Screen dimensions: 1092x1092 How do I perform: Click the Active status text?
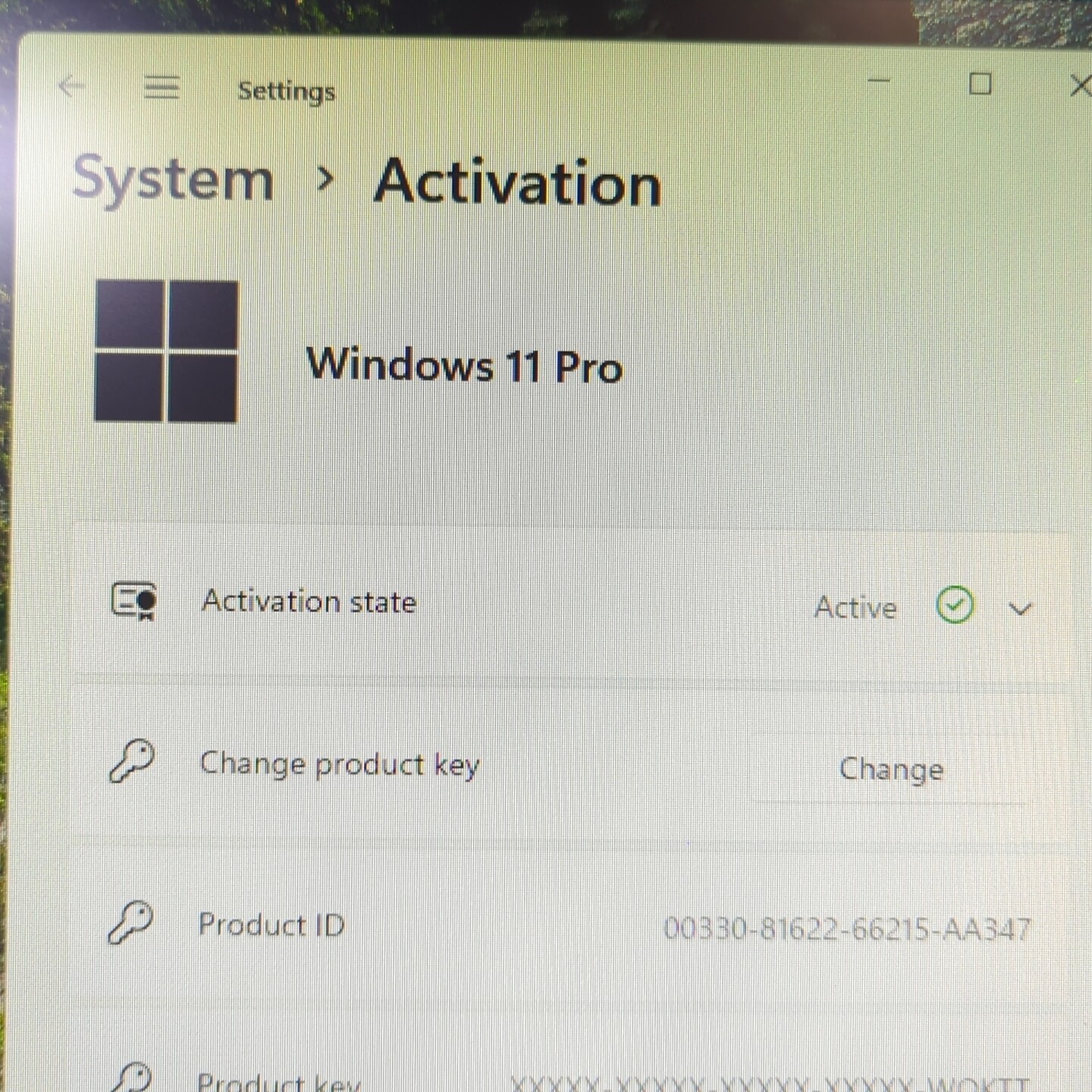pos(855,607)
